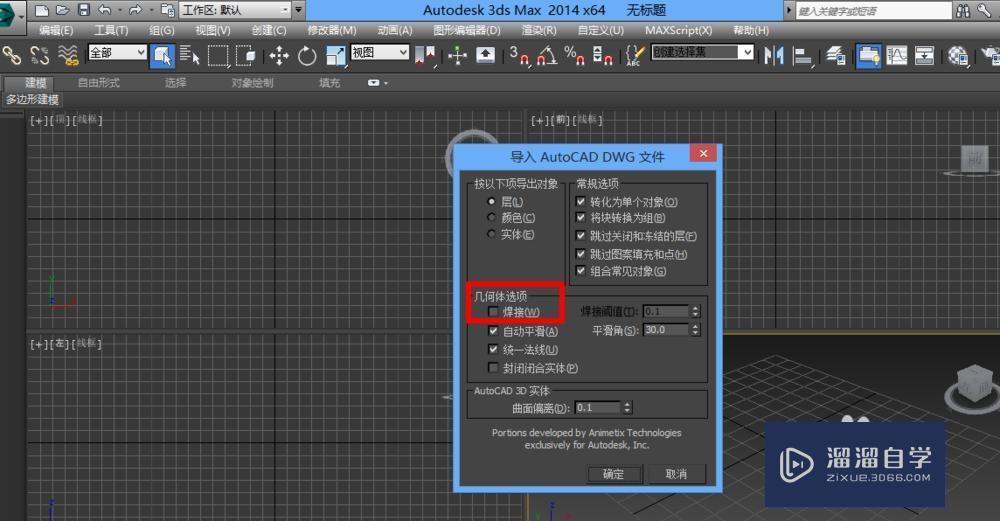Uncheck 跳过关闭和冻结的层(F) checkbox

[x=580, y=236]
